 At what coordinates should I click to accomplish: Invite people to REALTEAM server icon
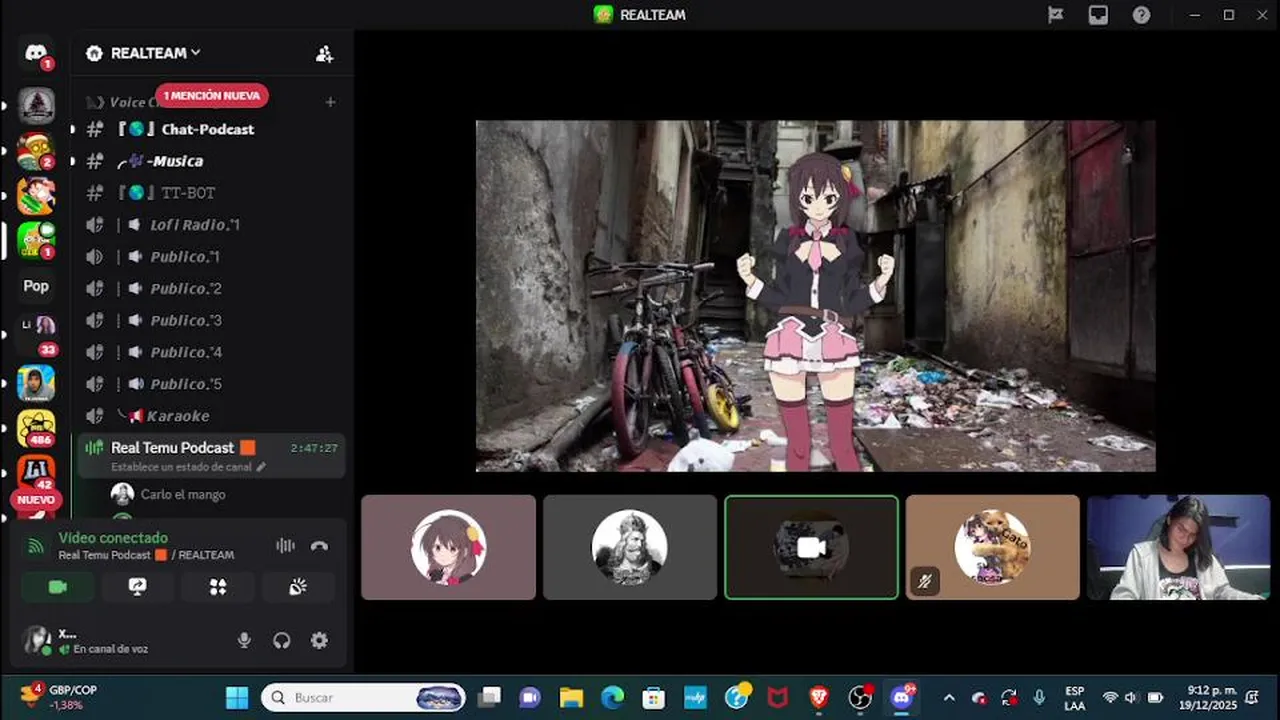325,54
